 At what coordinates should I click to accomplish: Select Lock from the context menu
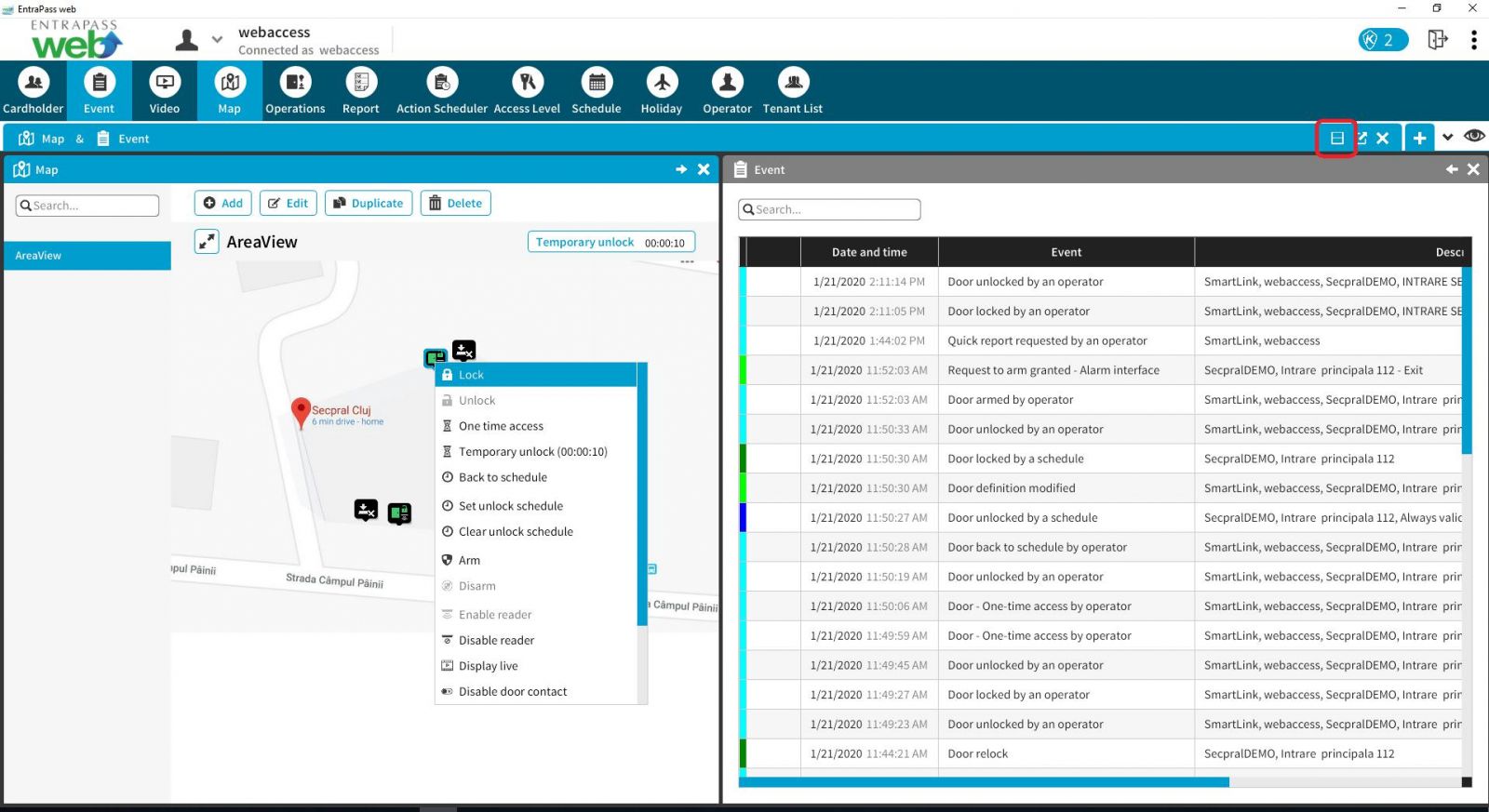pos(472,375)
